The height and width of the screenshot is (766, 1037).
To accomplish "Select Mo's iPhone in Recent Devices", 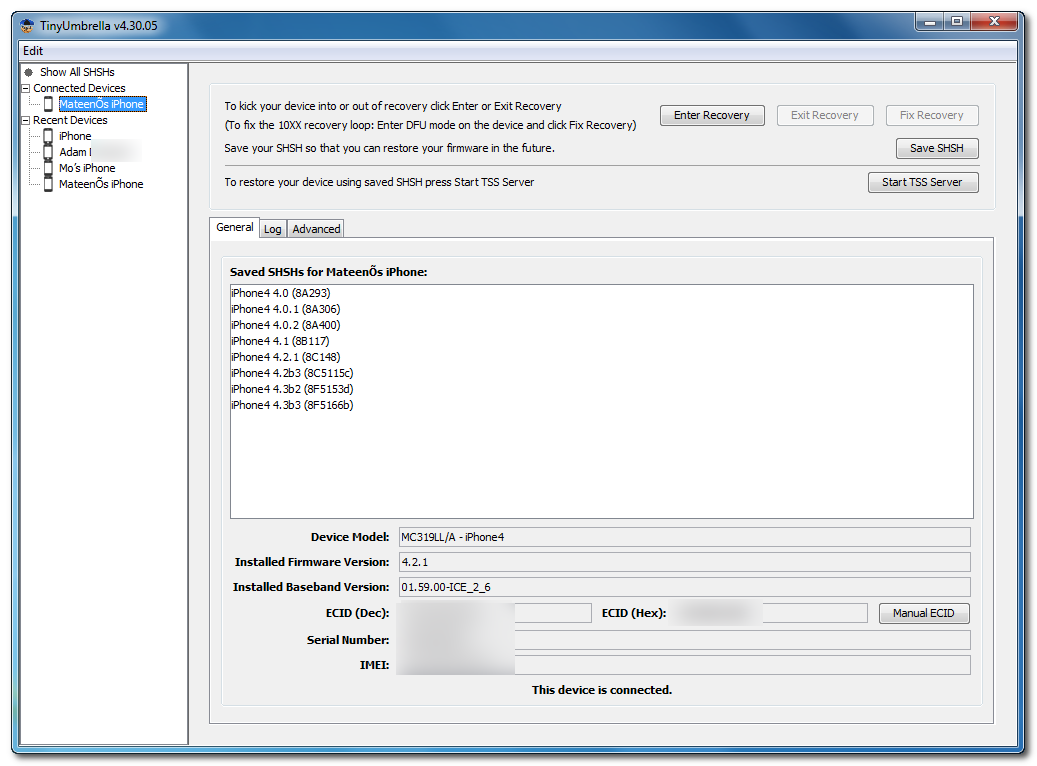I will (x=87, y=168).
